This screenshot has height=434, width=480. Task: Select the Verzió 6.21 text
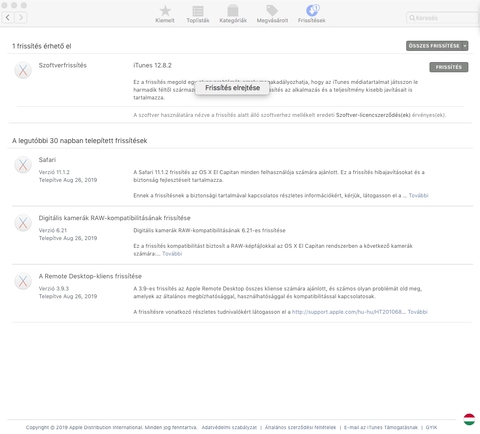point(53,230)
